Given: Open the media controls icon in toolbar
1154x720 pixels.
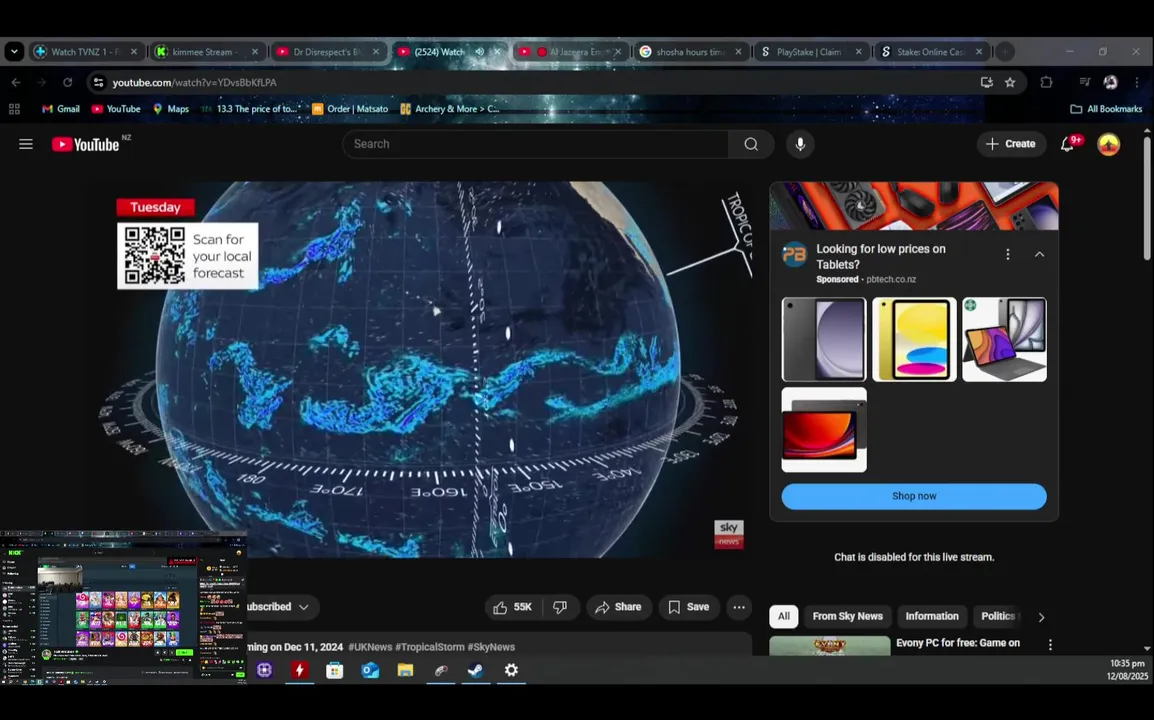Looking at the screenshot, I should [x=1084, y=82].
